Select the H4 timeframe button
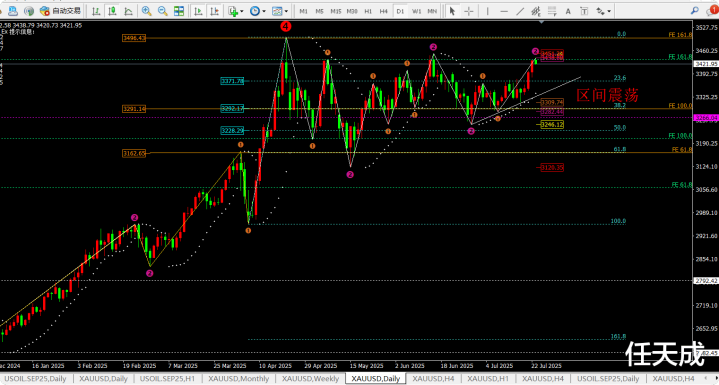This screenshot has height=385, width=719. pos(384,11)
